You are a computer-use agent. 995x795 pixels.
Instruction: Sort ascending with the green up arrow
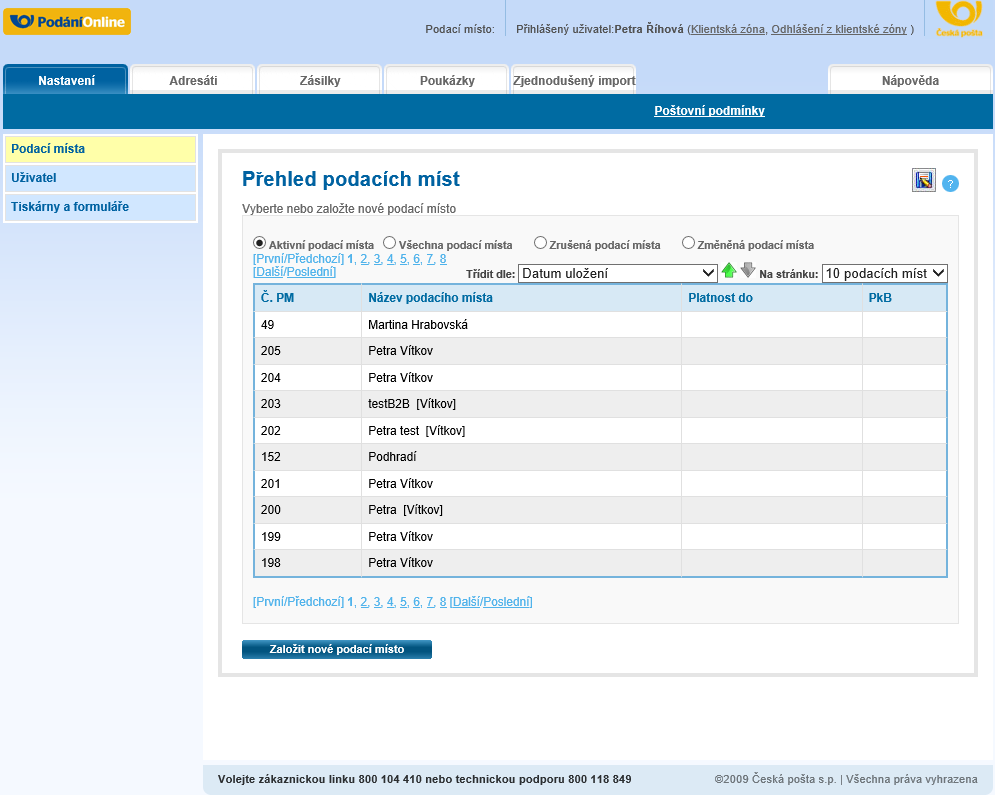click(729, 271)
